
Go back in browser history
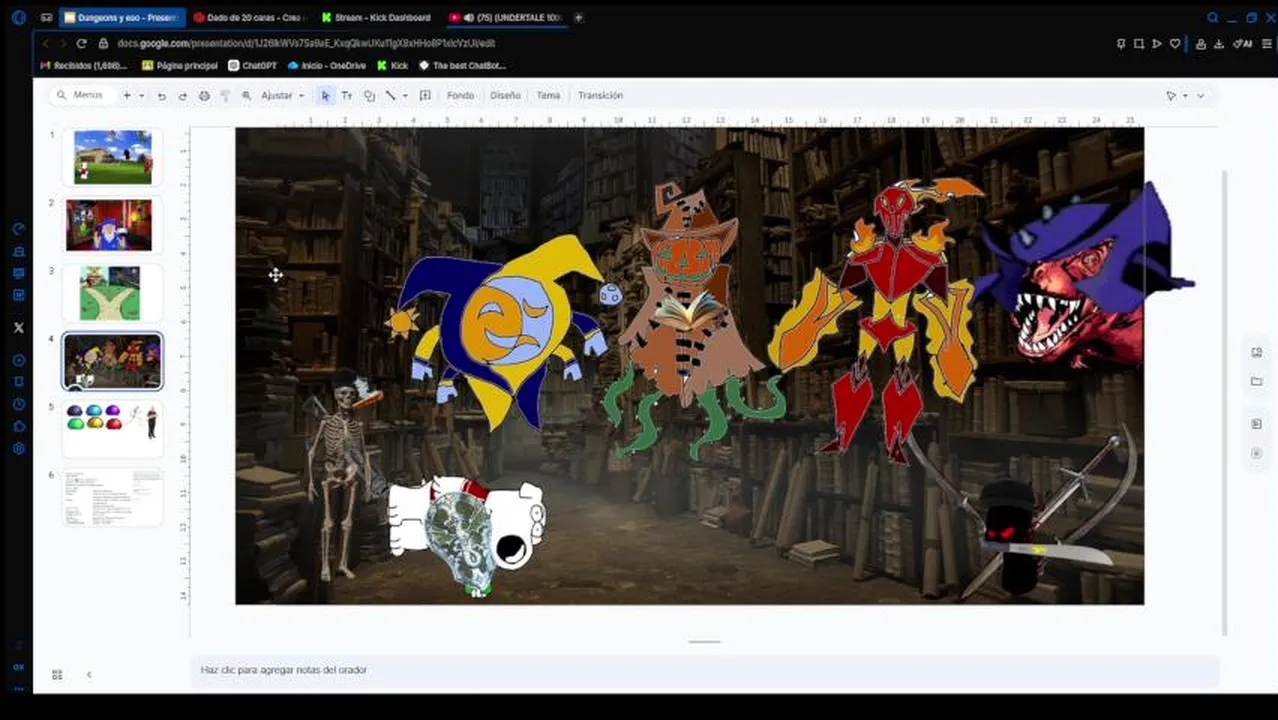pyautogui.click(x=45, y=44)
